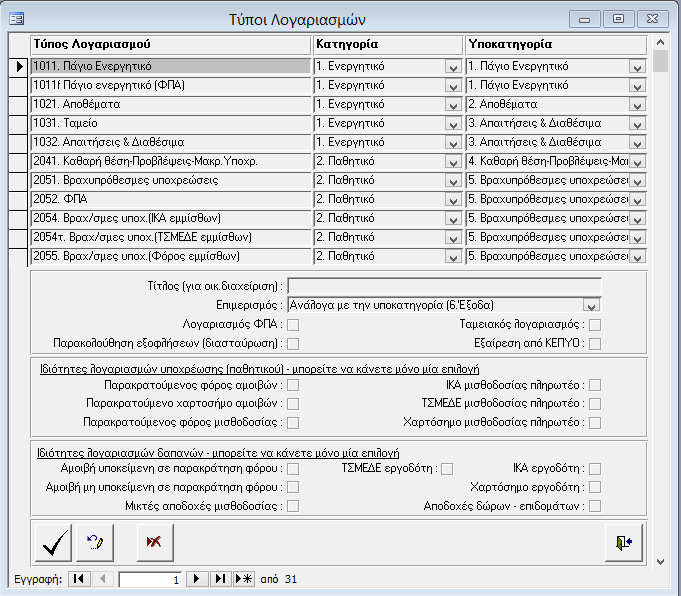Check Εξαίρεση από ΚΕΠΥΟ option
Image resolution: width=681 pixels, height=596 pixels.
click(x=595, y=344)
